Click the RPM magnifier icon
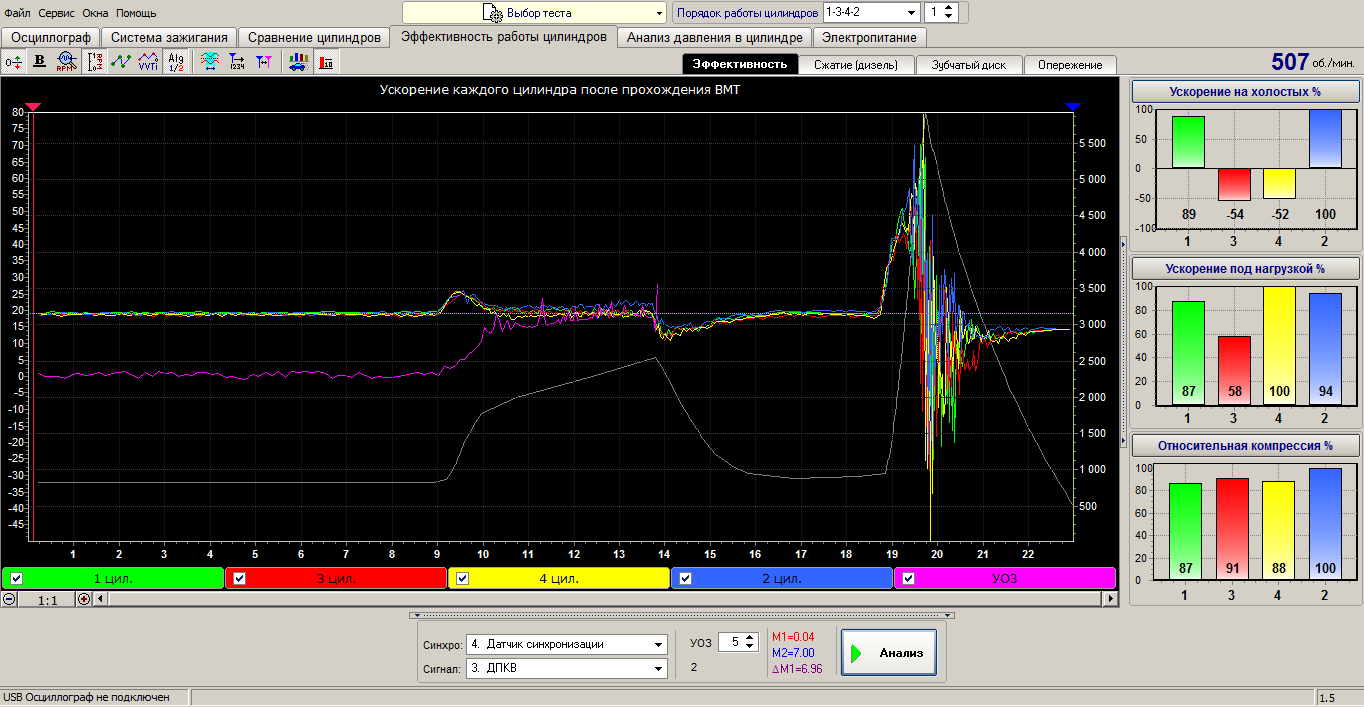 [x=66, y=61]
